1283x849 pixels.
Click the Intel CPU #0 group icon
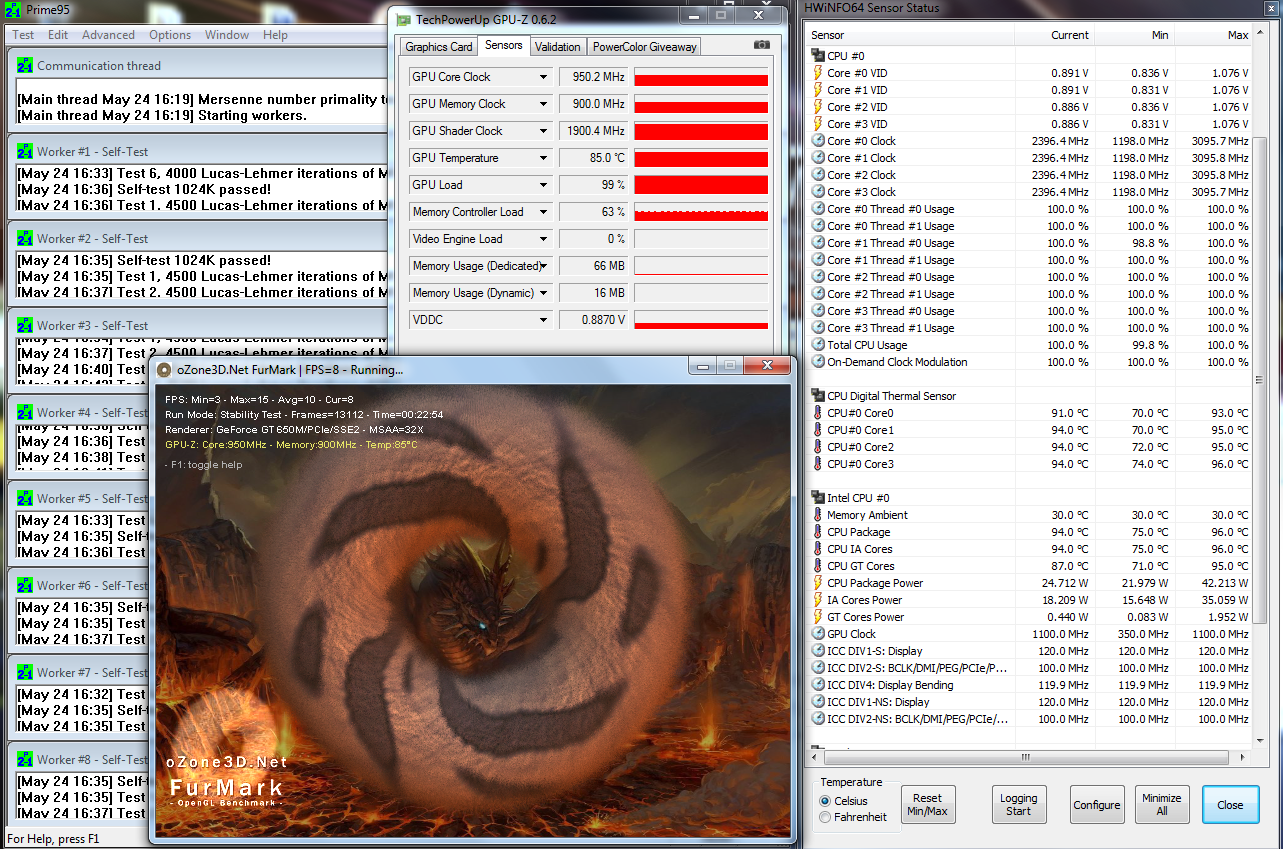818,498
